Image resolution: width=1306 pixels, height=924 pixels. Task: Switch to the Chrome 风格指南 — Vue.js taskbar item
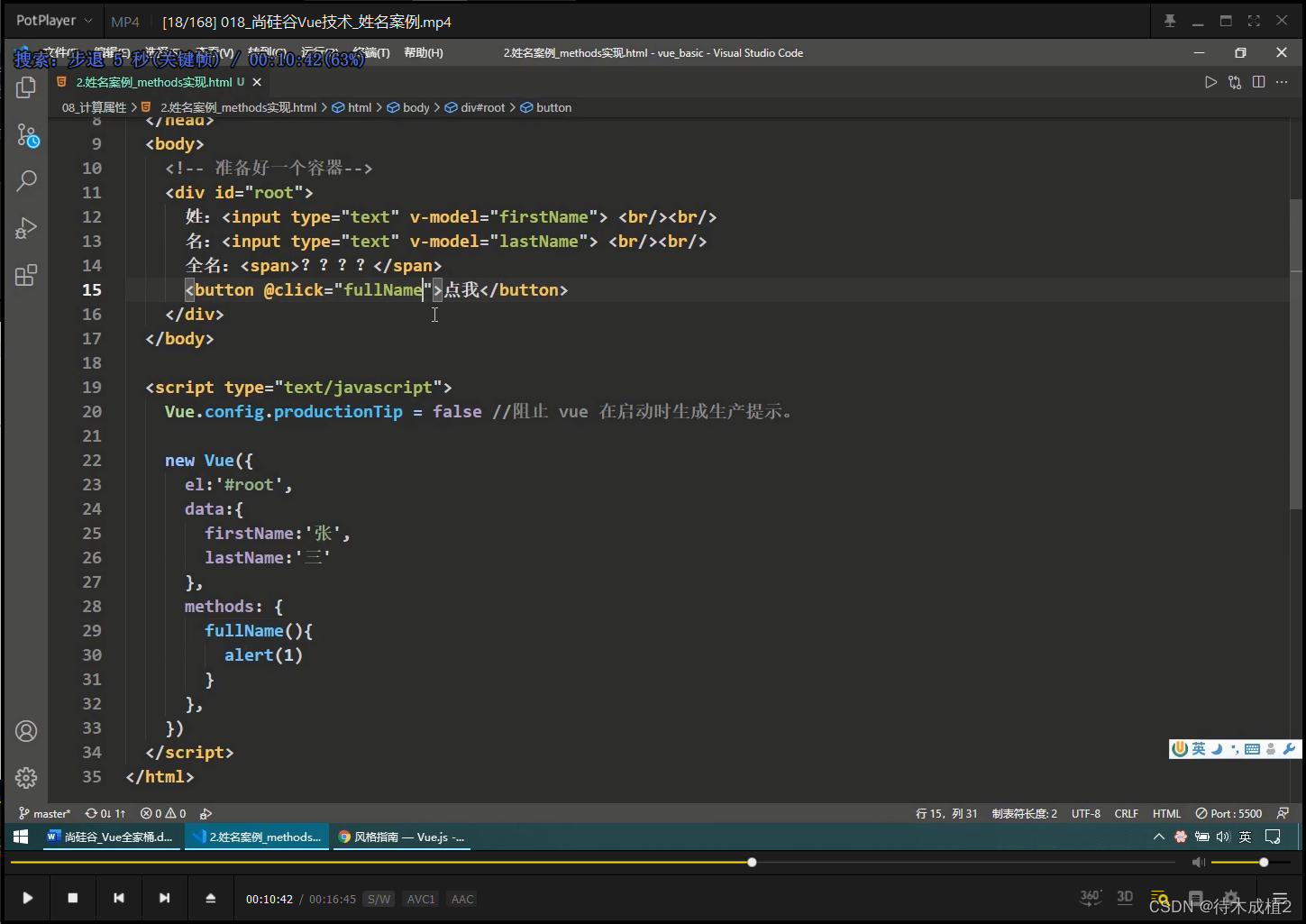(401, 837)
